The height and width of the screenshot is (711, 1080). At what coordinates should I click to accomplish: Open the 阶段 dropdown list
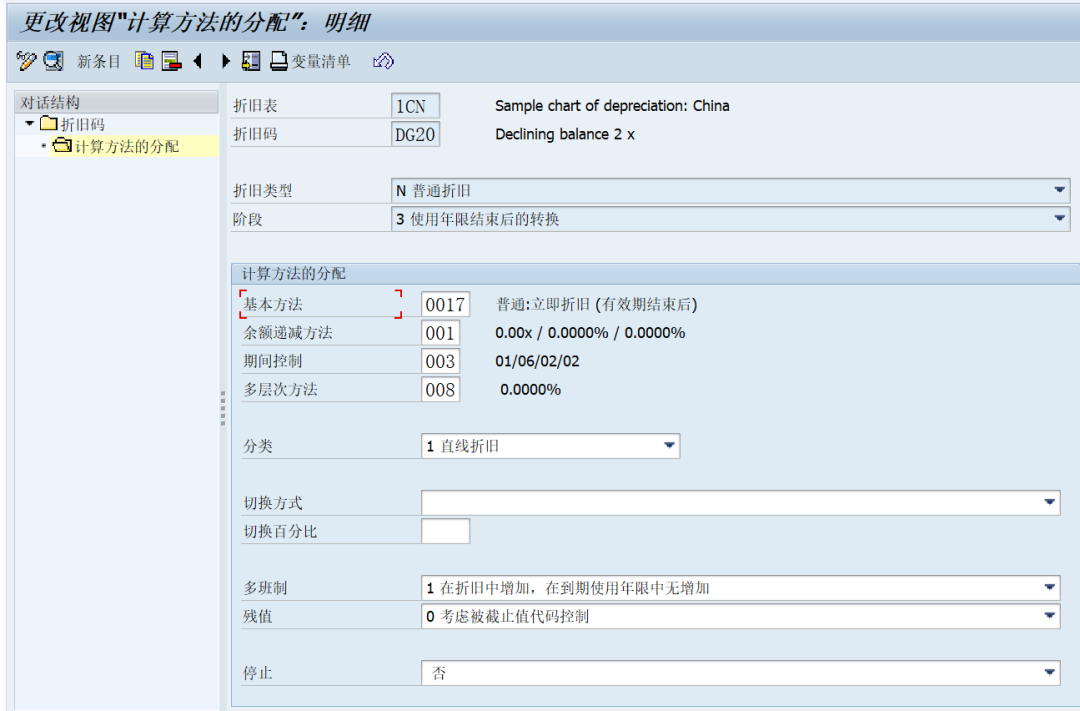coord(1059,219)
